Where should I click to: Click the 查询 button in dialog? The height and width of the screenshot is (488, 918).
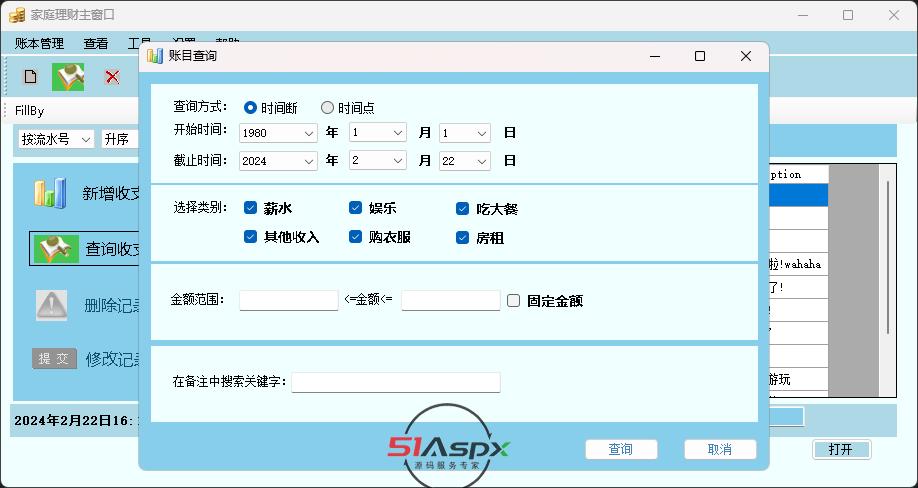coord(621,449)
